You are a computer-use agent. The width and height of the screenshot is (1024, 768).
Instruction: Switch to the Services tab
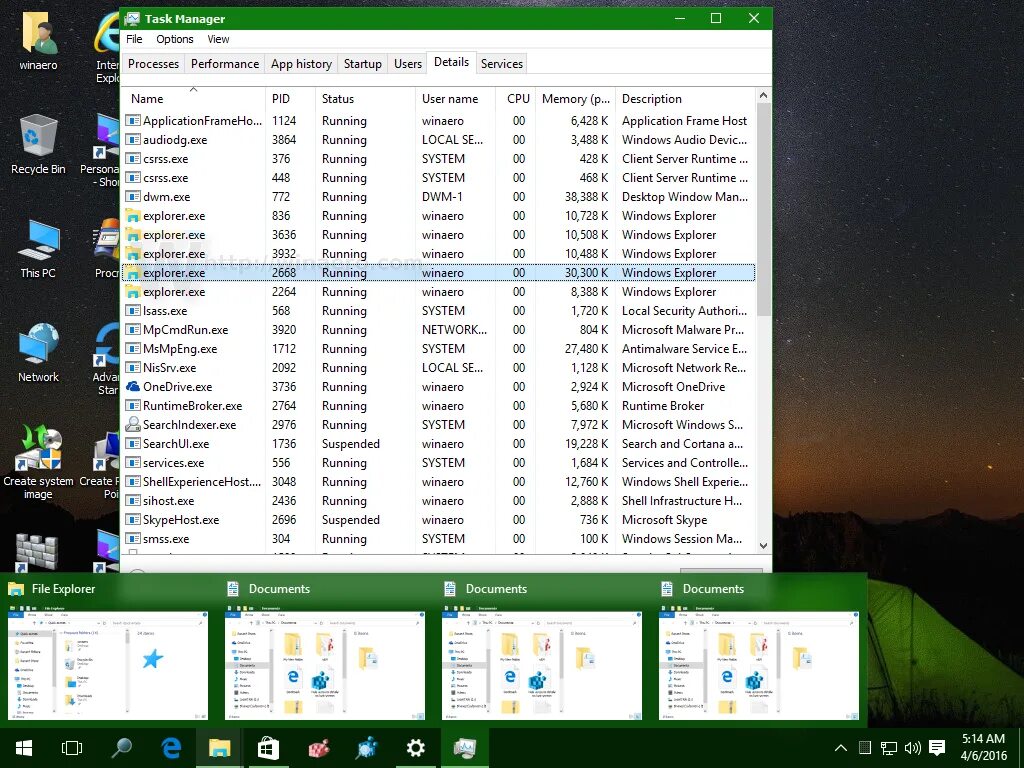coord(502,64)
